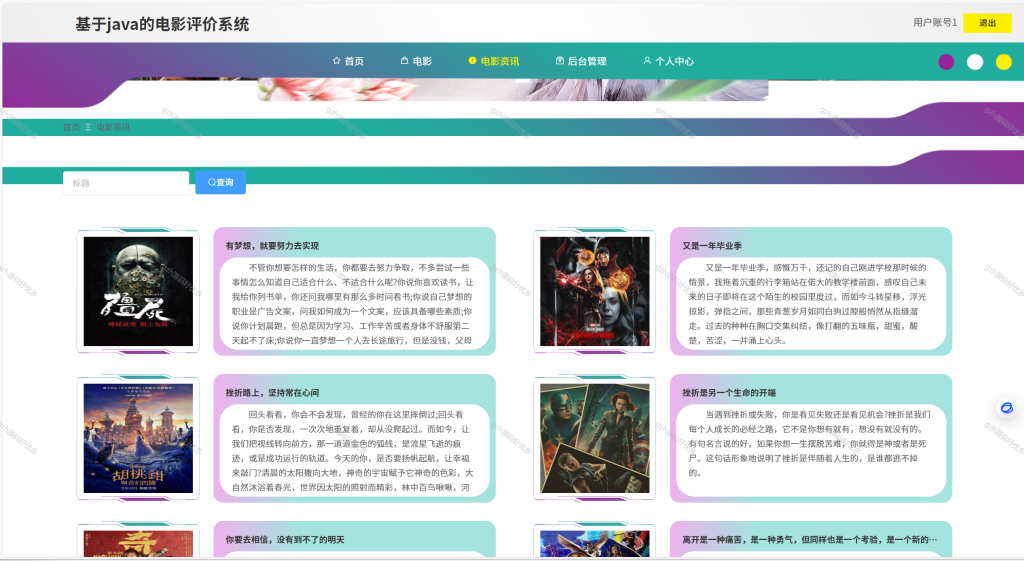Click the site title 基于java的电影评价系统

click(x=162, y=25)
